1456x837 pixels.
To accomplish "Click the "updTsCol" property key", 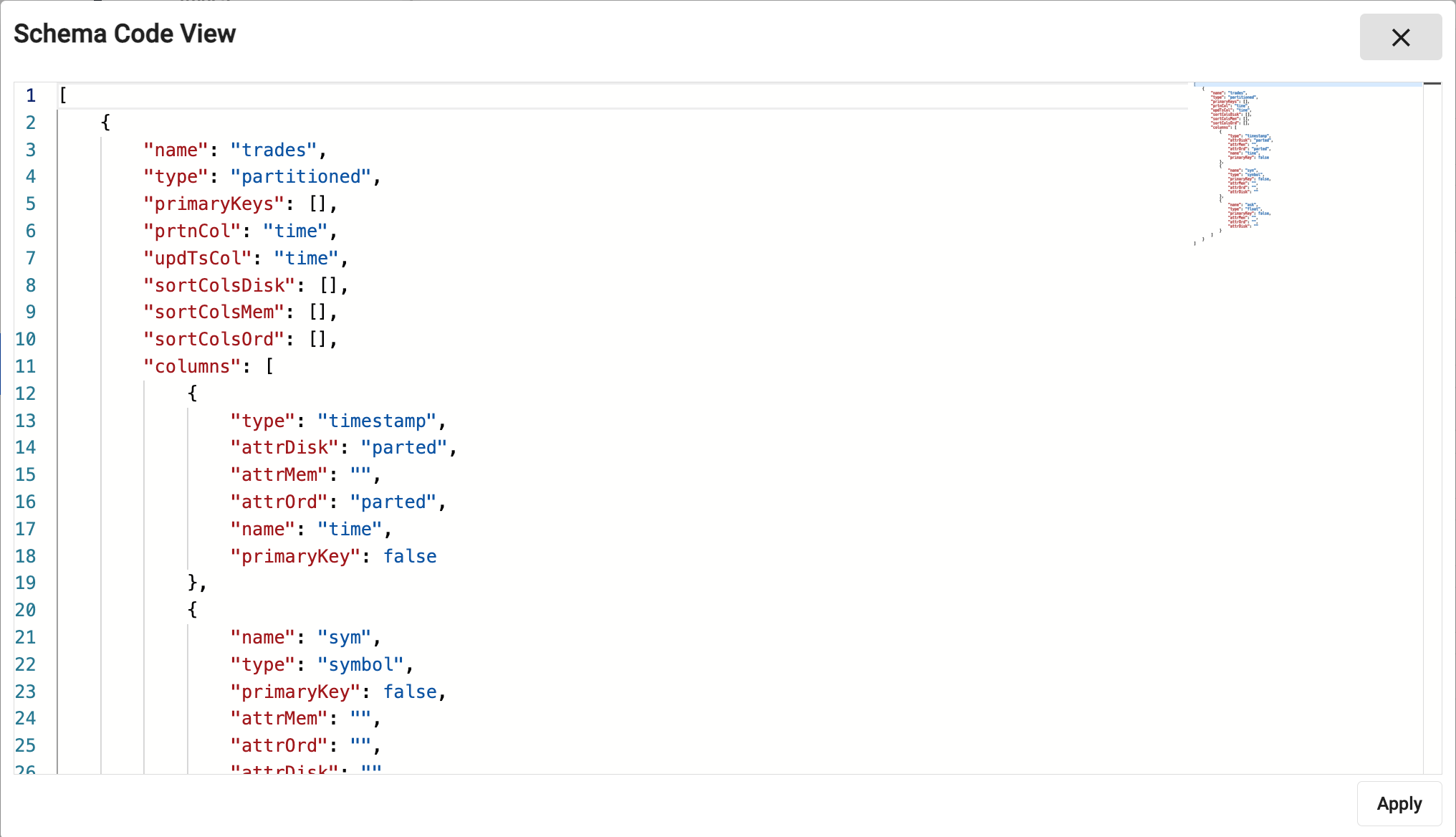I will [x=198, y=258].
